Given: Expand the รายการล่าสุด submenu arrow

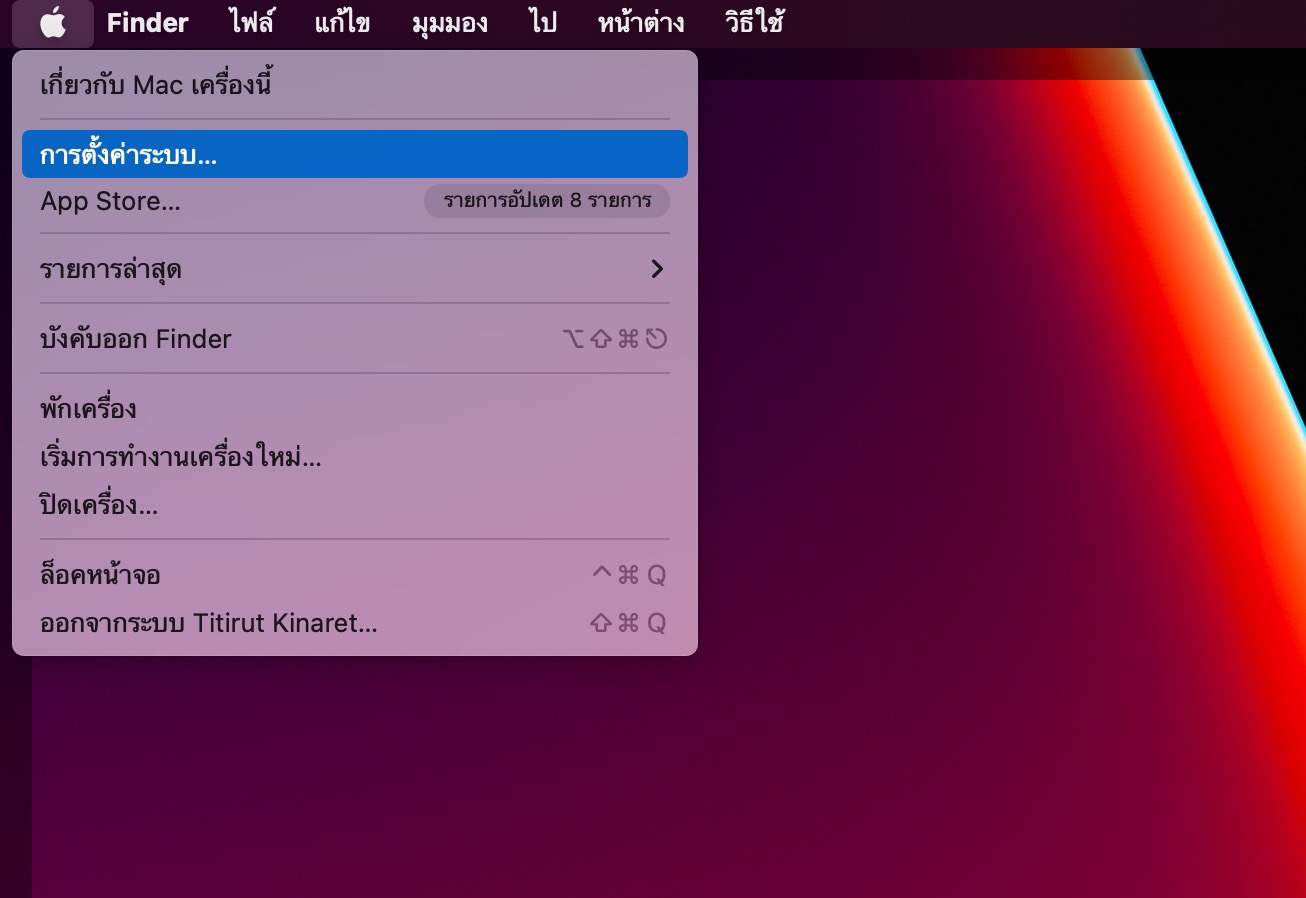Looking at the screenshot, I should point(656,269).
